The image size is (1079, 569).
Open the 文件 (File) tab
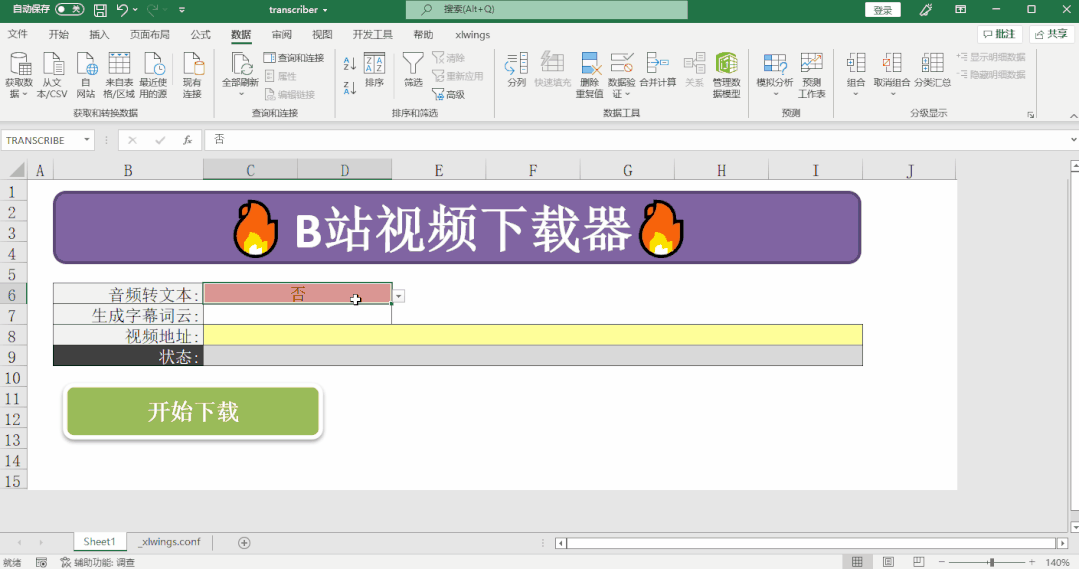[x=17, y=34]
